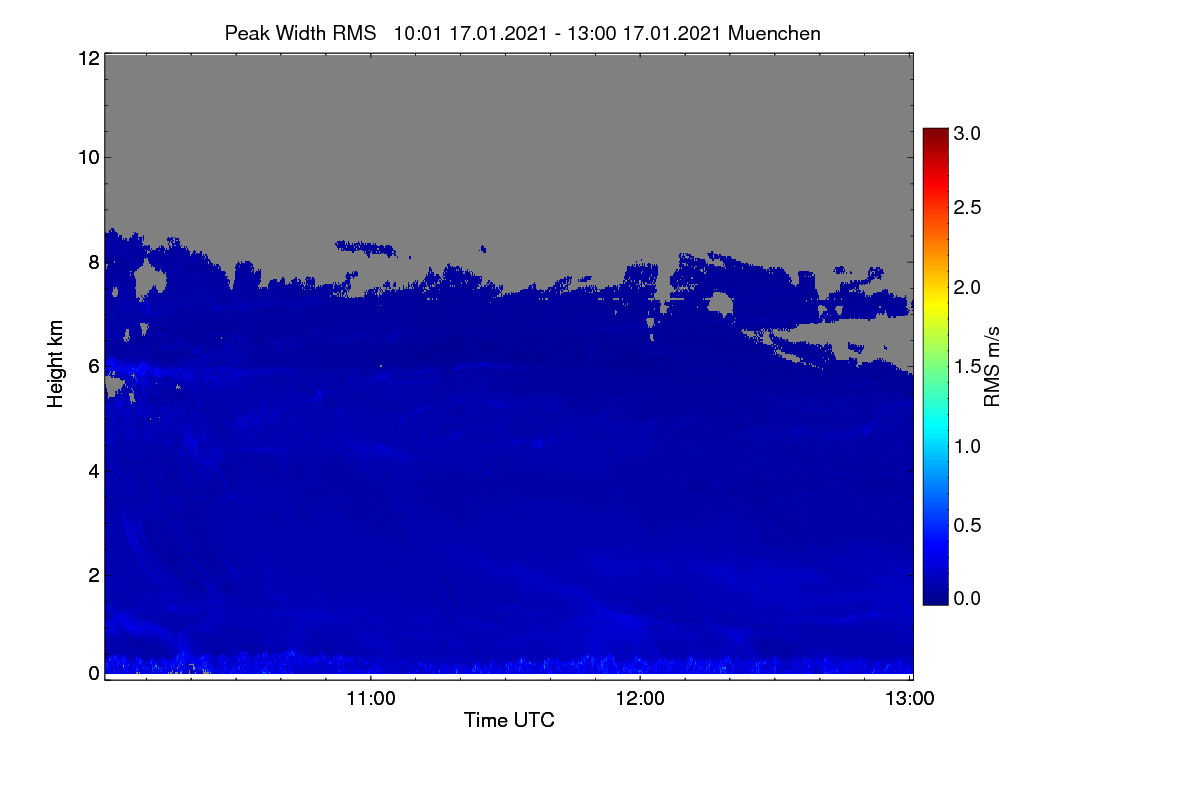Click the end time '13:00 17.01.2021' in title
Image resolution: width=1200 pixels, height=800 pixels.
(646, 33)
